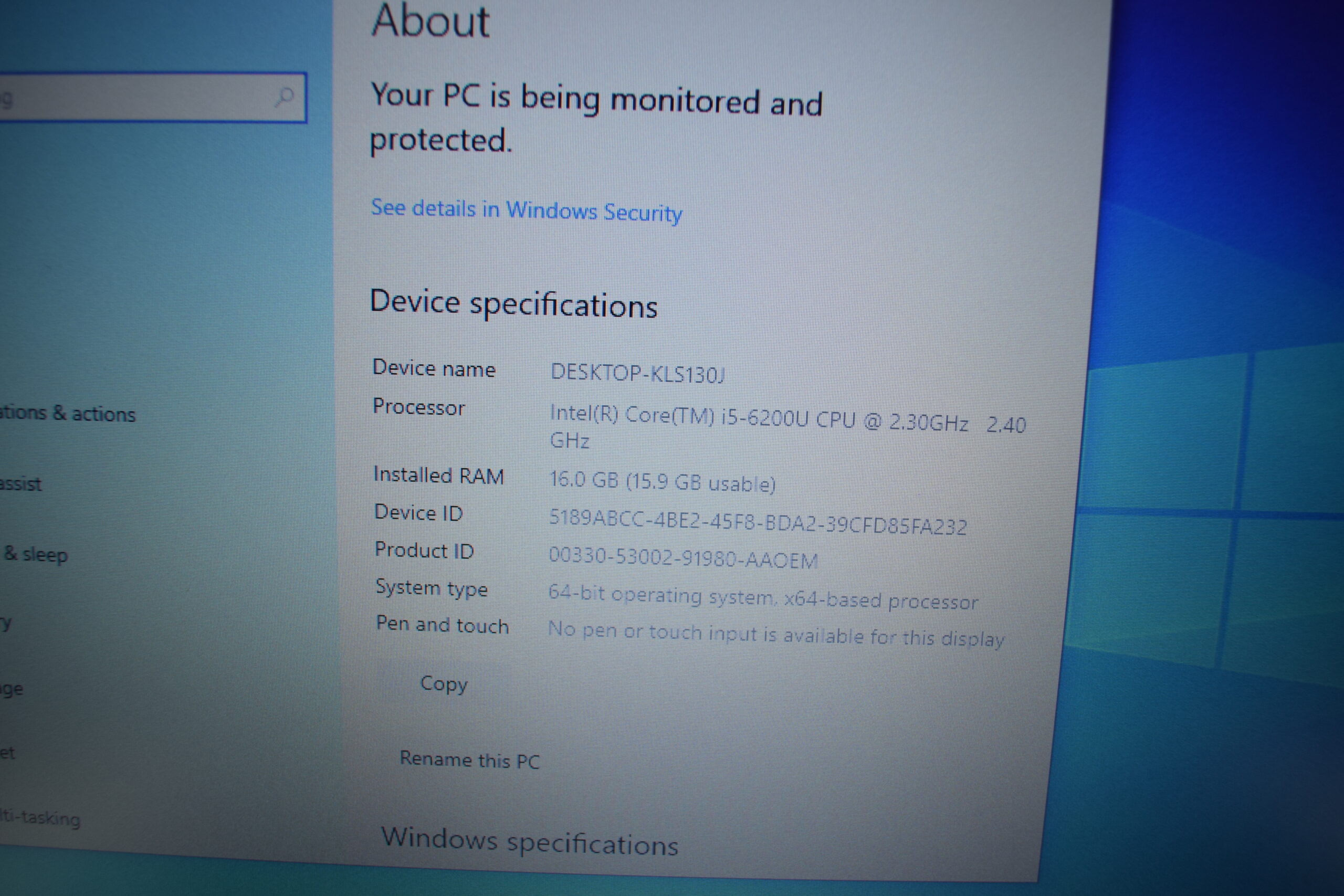
Task: Click the Copy button under device specifications
Action: 444,683
